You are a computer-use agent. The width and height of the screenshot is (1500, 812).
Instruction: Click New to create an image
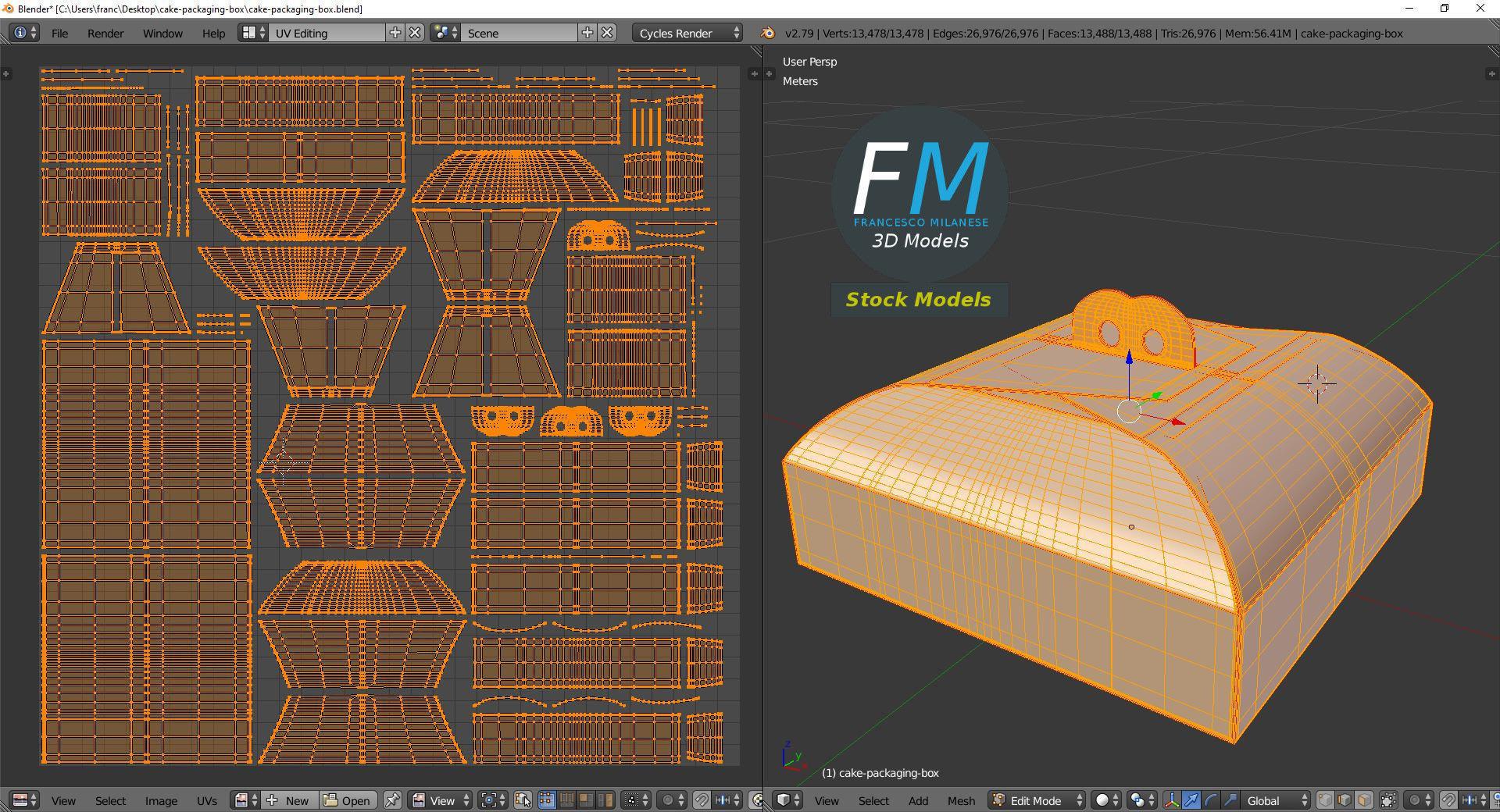pos(290,800)
